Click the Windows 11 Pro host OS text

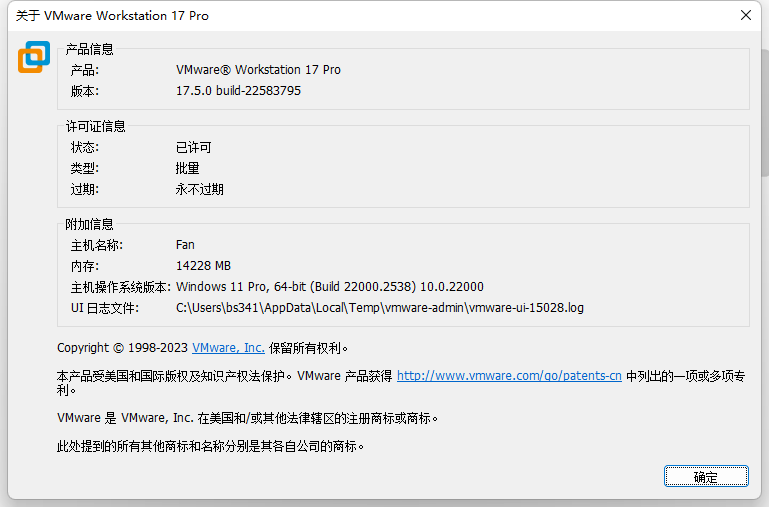(x=330, y=287)
